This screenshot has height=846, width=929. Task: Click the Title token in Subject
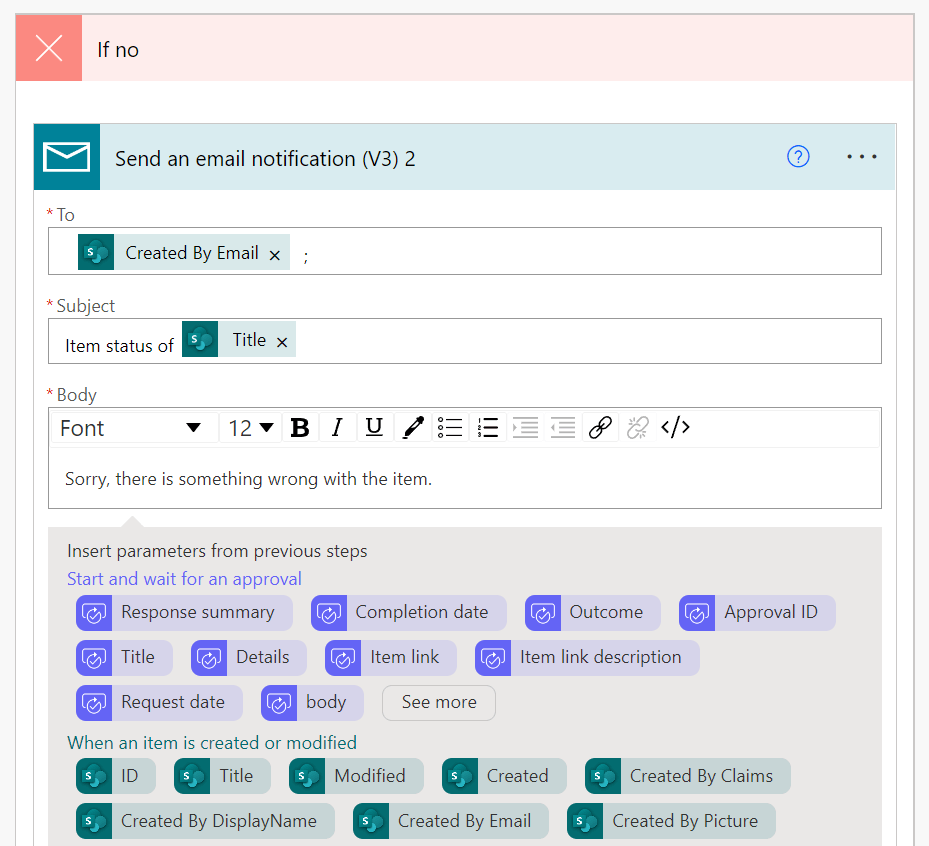pyautogui.click(x=239, y=339)
